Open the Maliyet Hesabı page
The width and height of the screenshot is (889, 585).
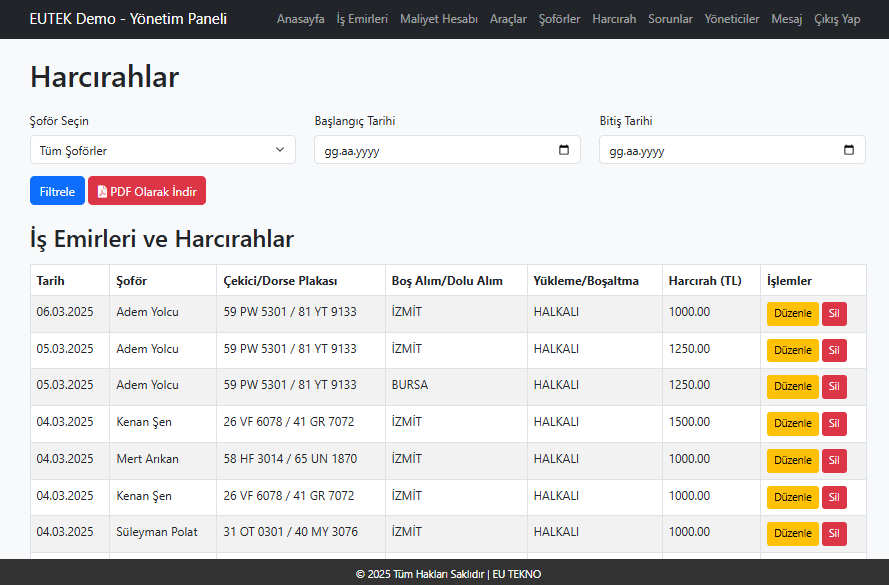pos(439,19)
